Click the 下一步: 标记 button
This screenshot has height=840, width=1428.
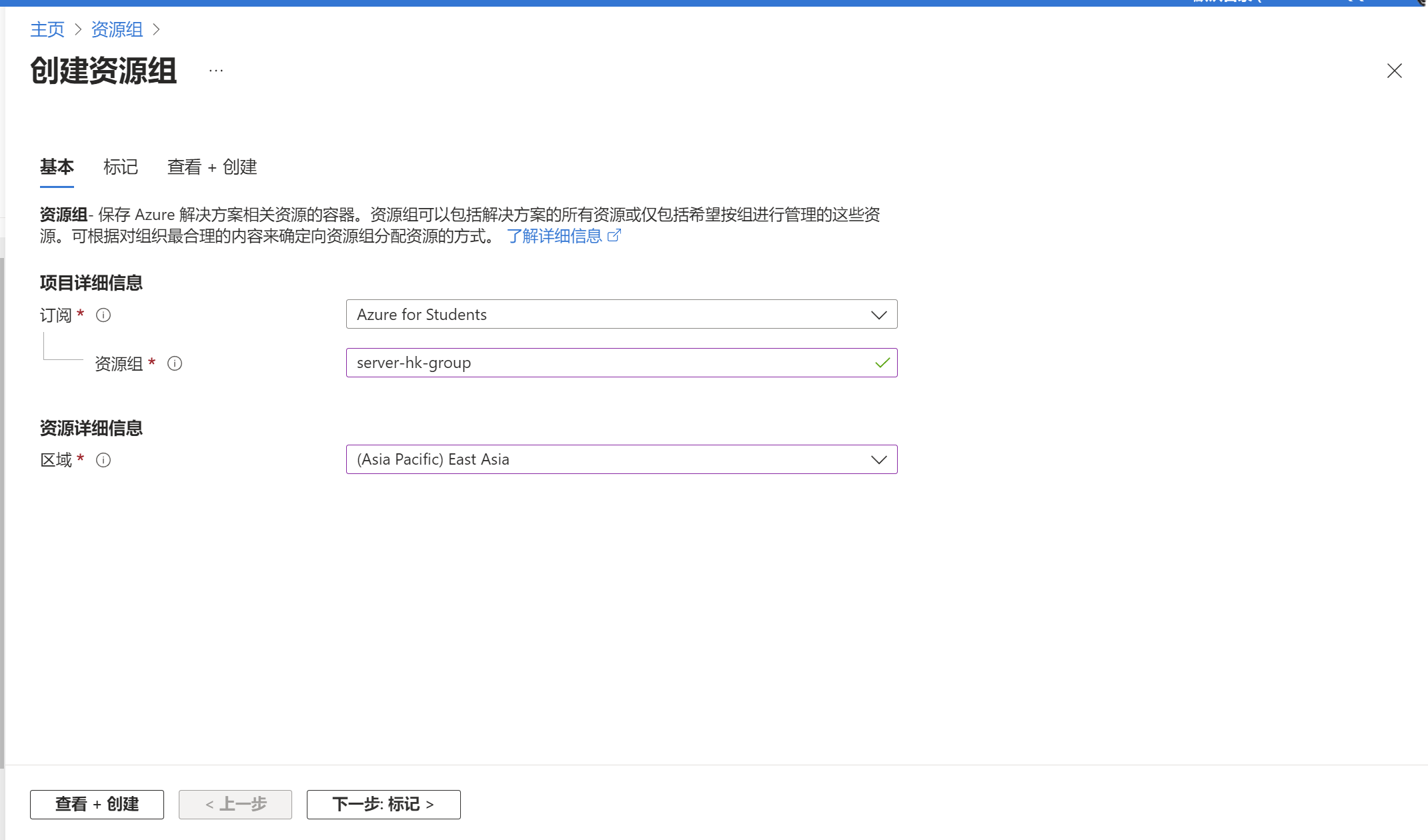(384, 804)
